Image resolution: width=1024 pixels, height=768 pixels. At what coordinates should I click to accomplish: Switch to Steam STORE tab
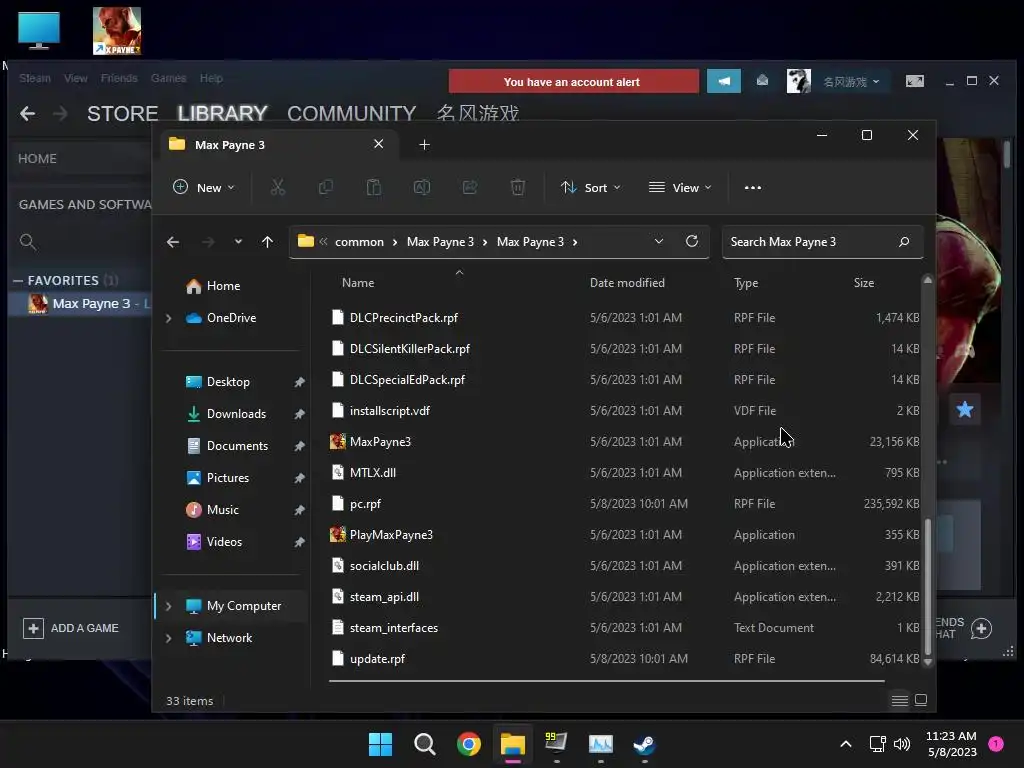(123, 114)
